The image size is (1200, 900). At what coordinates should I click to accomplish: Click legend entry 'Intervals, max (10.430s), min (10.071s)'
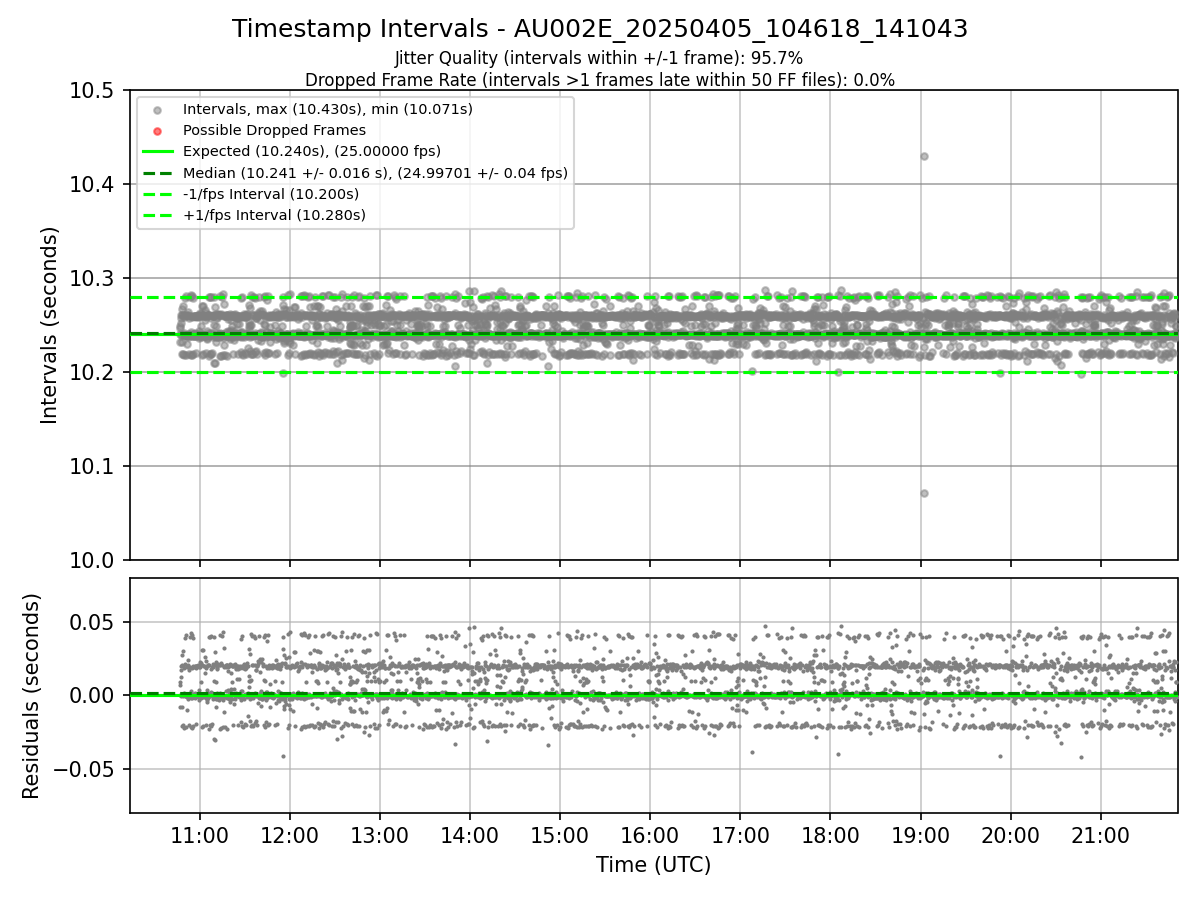click(x=328, y=109)
